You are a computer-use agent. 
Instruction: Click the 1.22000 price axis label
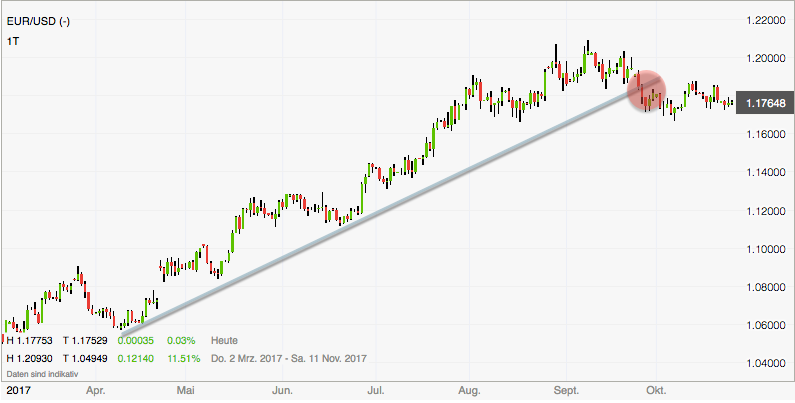pos(766,20)
